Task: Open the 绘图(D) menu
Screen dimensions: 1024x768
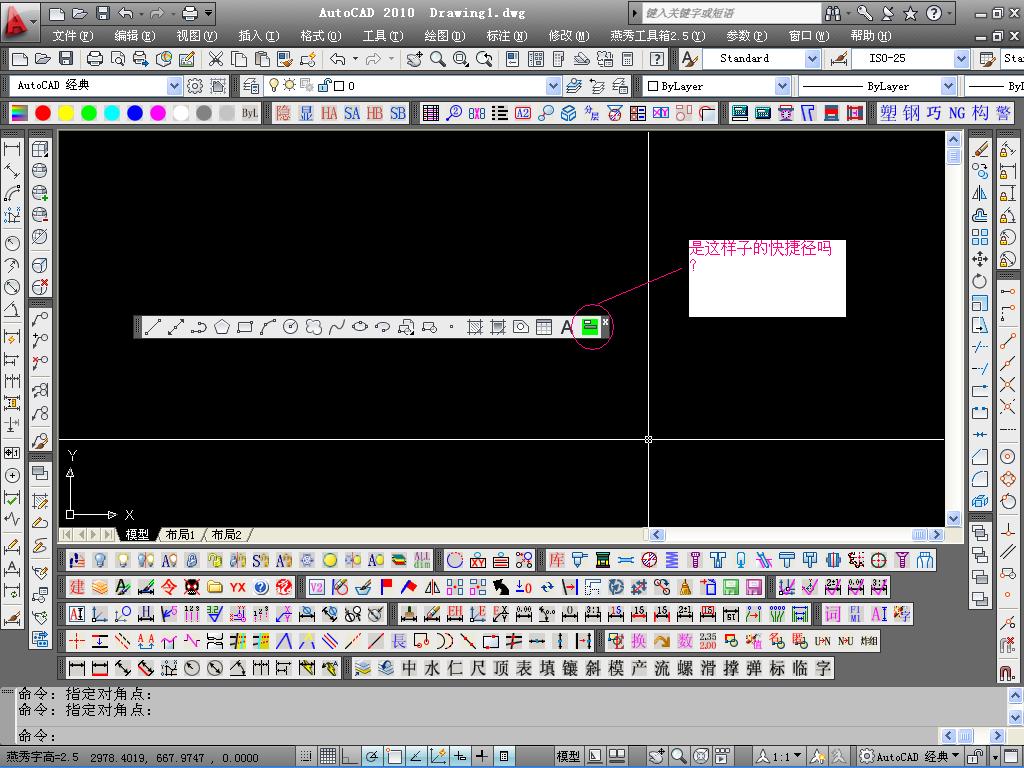Action: [x=445, y=36]
